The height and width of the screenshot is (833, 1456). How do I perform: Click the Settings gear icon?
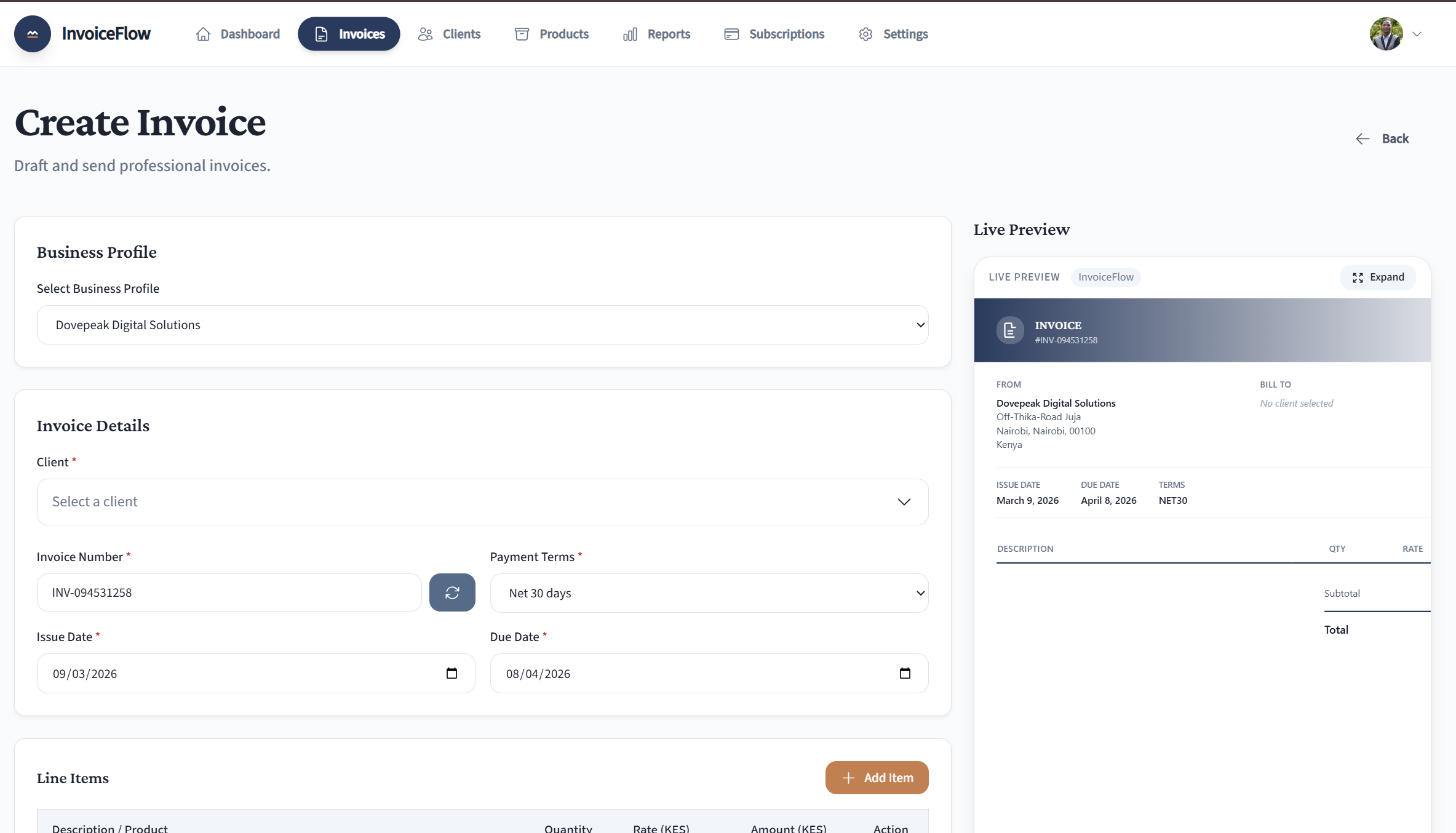(865, 34)
